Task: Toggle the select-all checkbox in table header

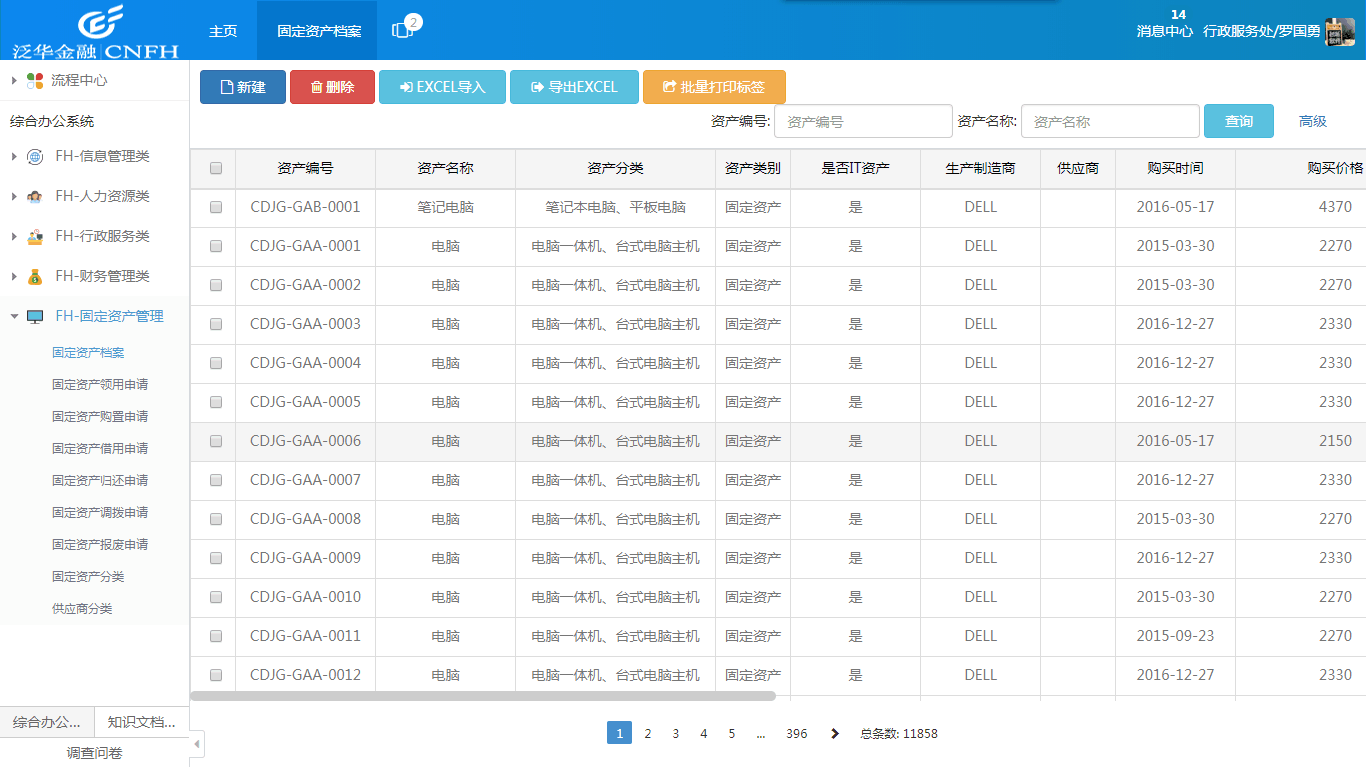Action: point(216,168)
